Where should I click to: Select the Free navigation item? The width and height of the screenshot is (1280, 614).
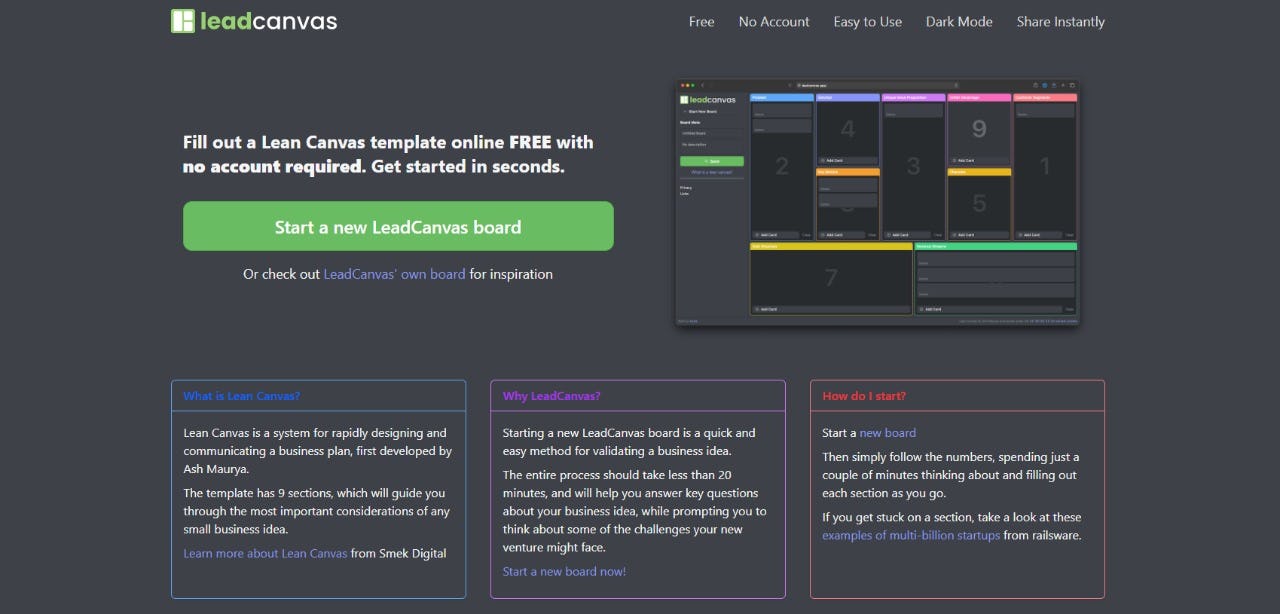point(701,22)
